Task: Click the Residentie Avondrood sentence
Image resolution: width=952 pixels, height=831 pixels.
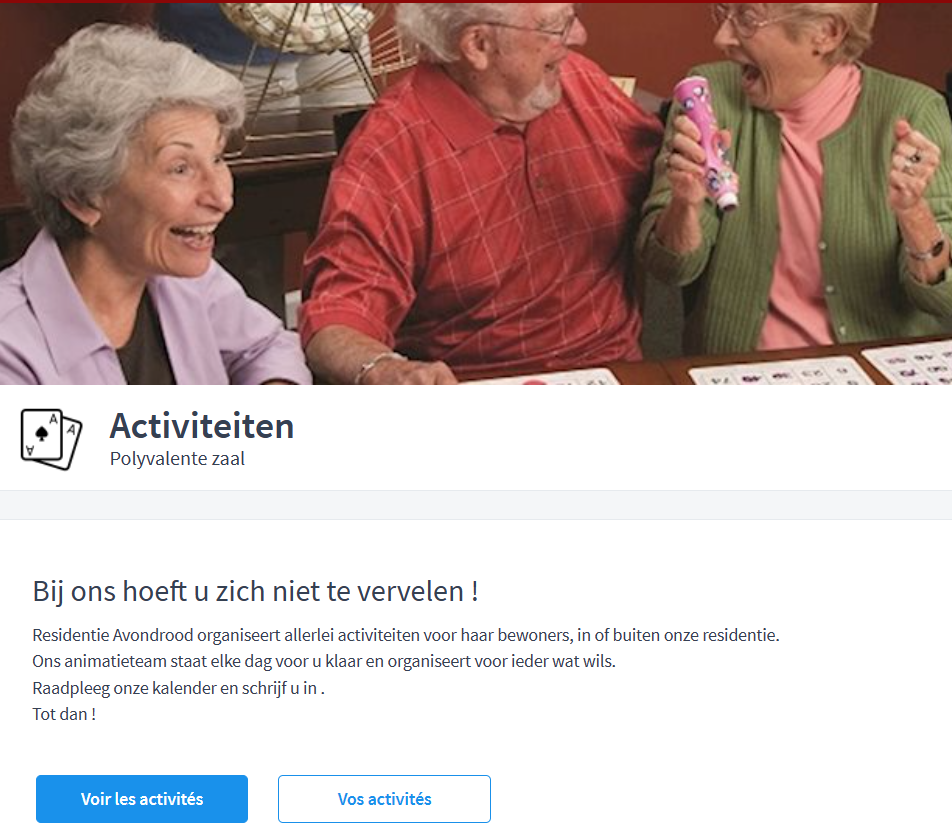Action: (x=406, y=636)
